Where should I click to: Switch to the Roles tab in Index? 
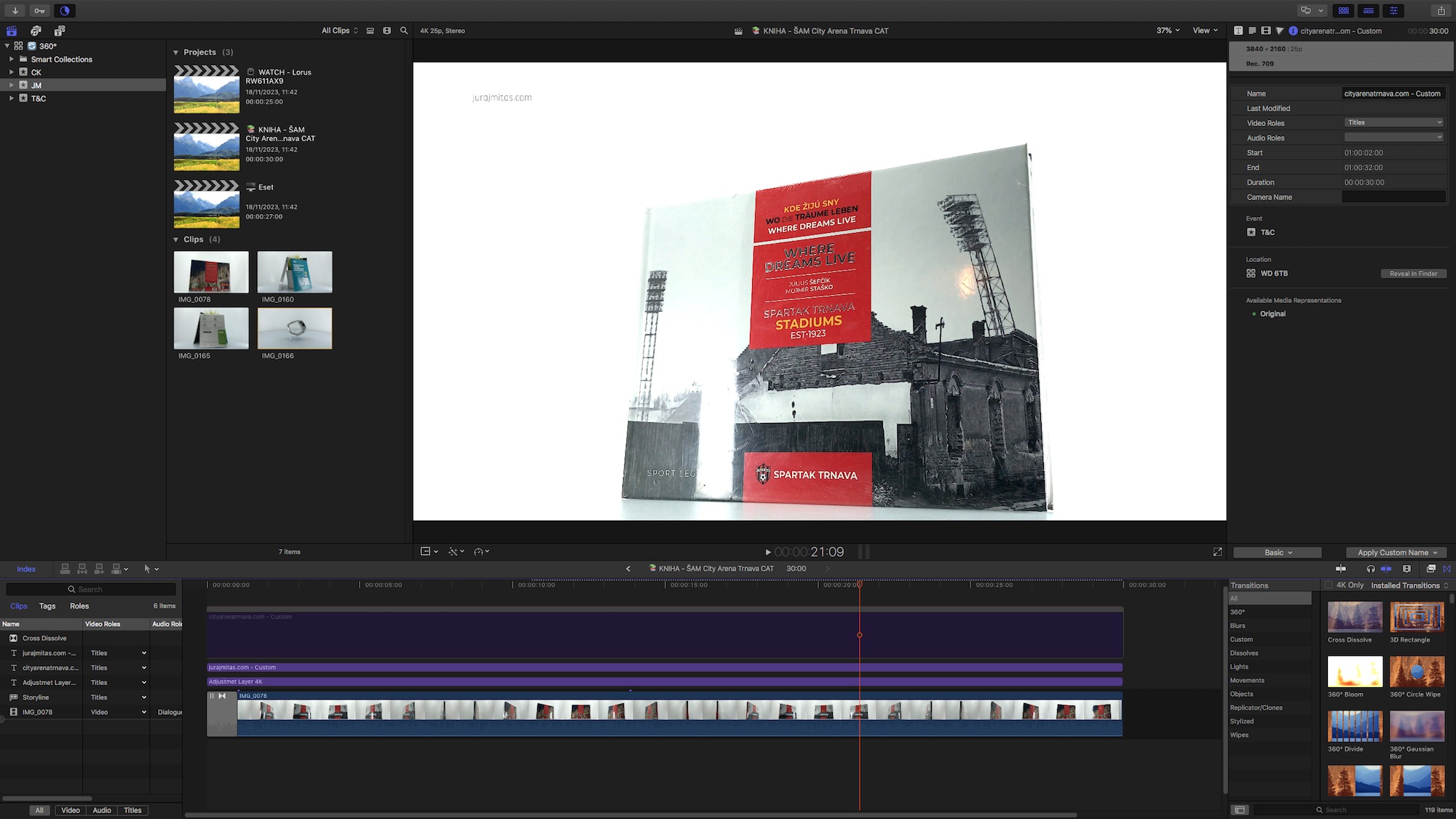pos(79,606)
